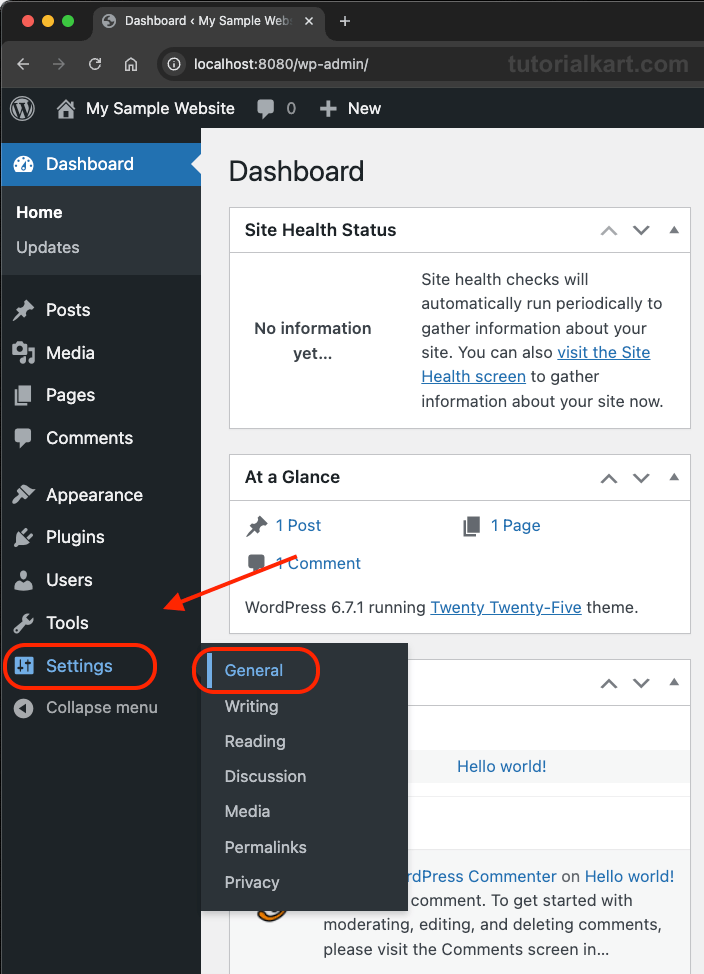Open a new browser tab with plus
Viewport: 704px width, 974px height.
pyautogui.click(x=345, y=21)
